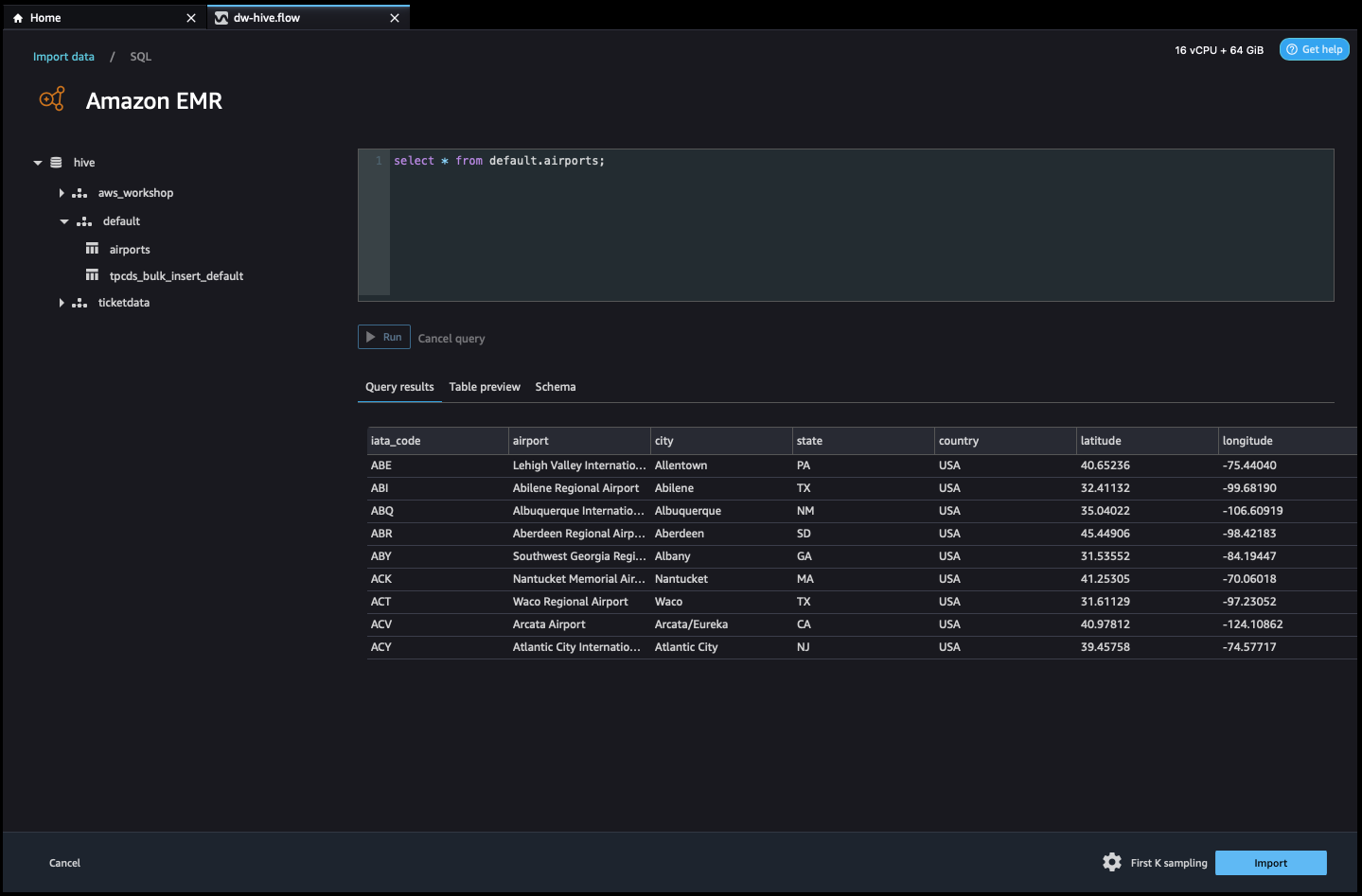Run the SQL query
Viewport: 1362px width, 896px height.
click(x=384, y=337)
